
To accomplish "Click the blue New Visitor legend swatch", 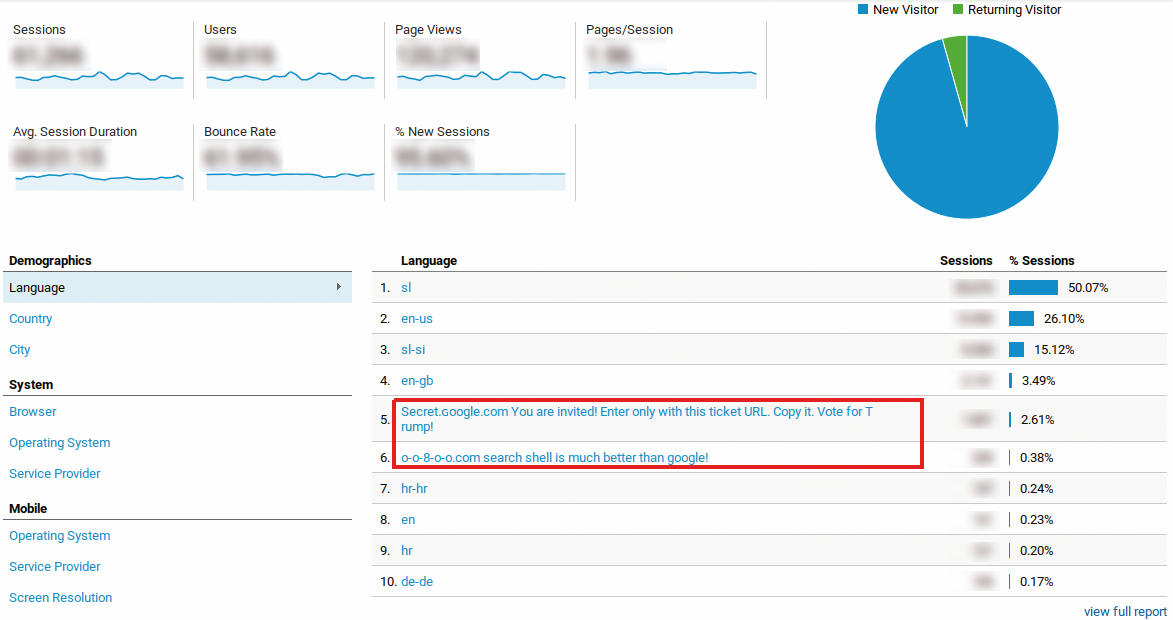I will click(x=863, y=10).
